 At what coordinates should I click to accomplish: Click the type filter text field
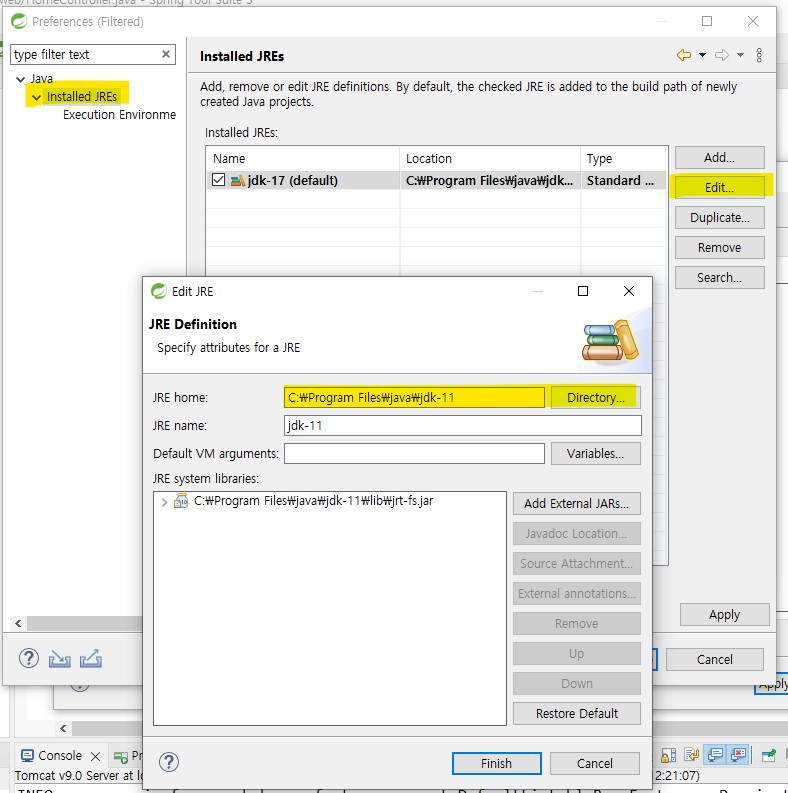[85, 55]
